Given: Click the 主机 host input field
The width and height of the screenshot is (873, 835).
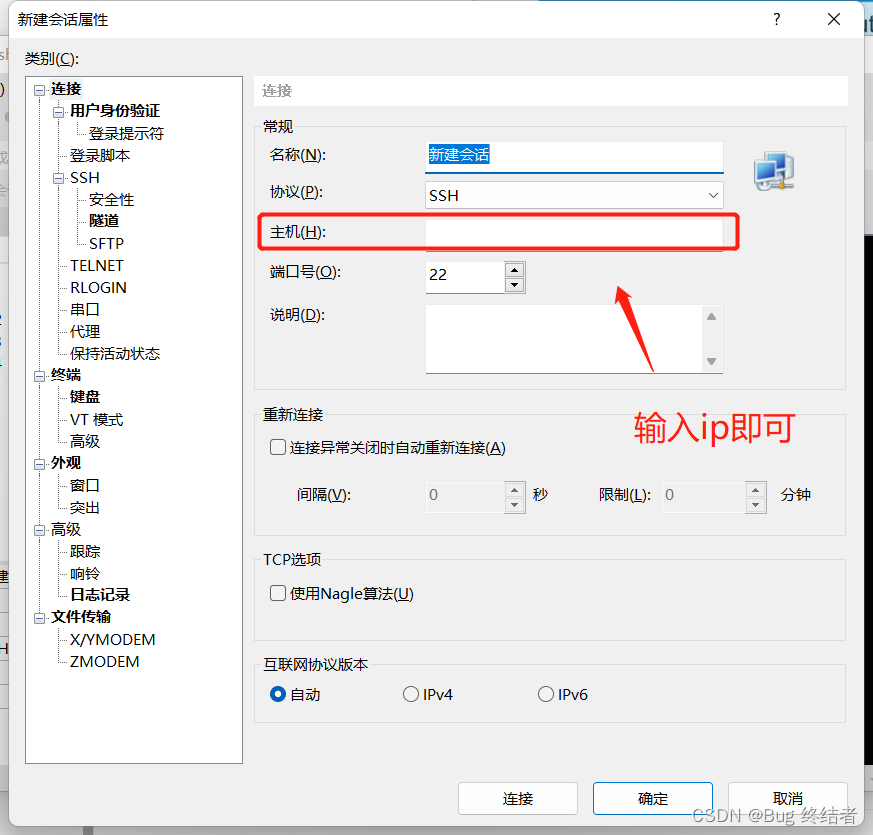Looking at the screenshot, I should point(573,233).
